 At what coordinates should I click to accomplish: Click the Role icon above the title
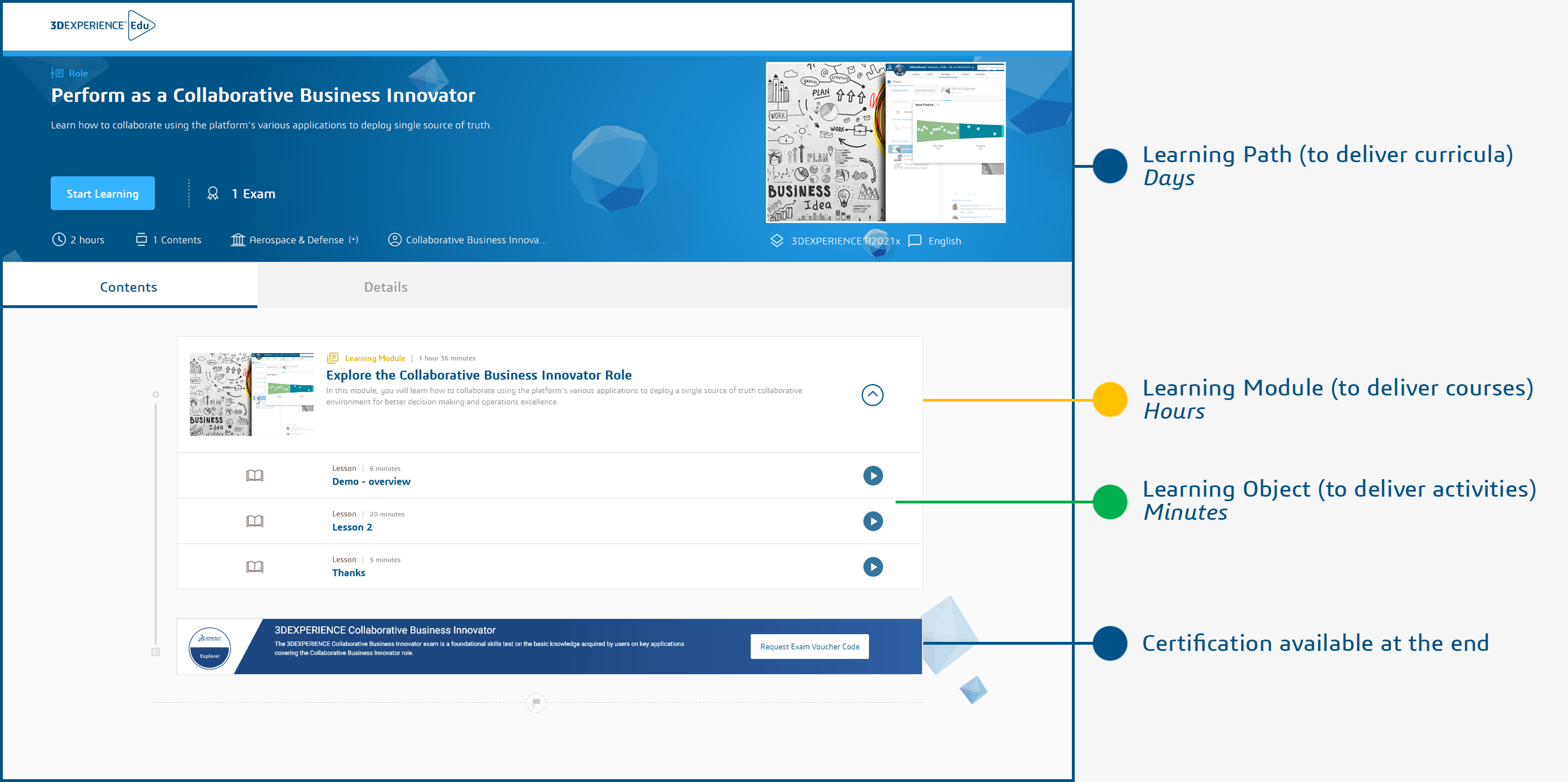pos(57,73)
